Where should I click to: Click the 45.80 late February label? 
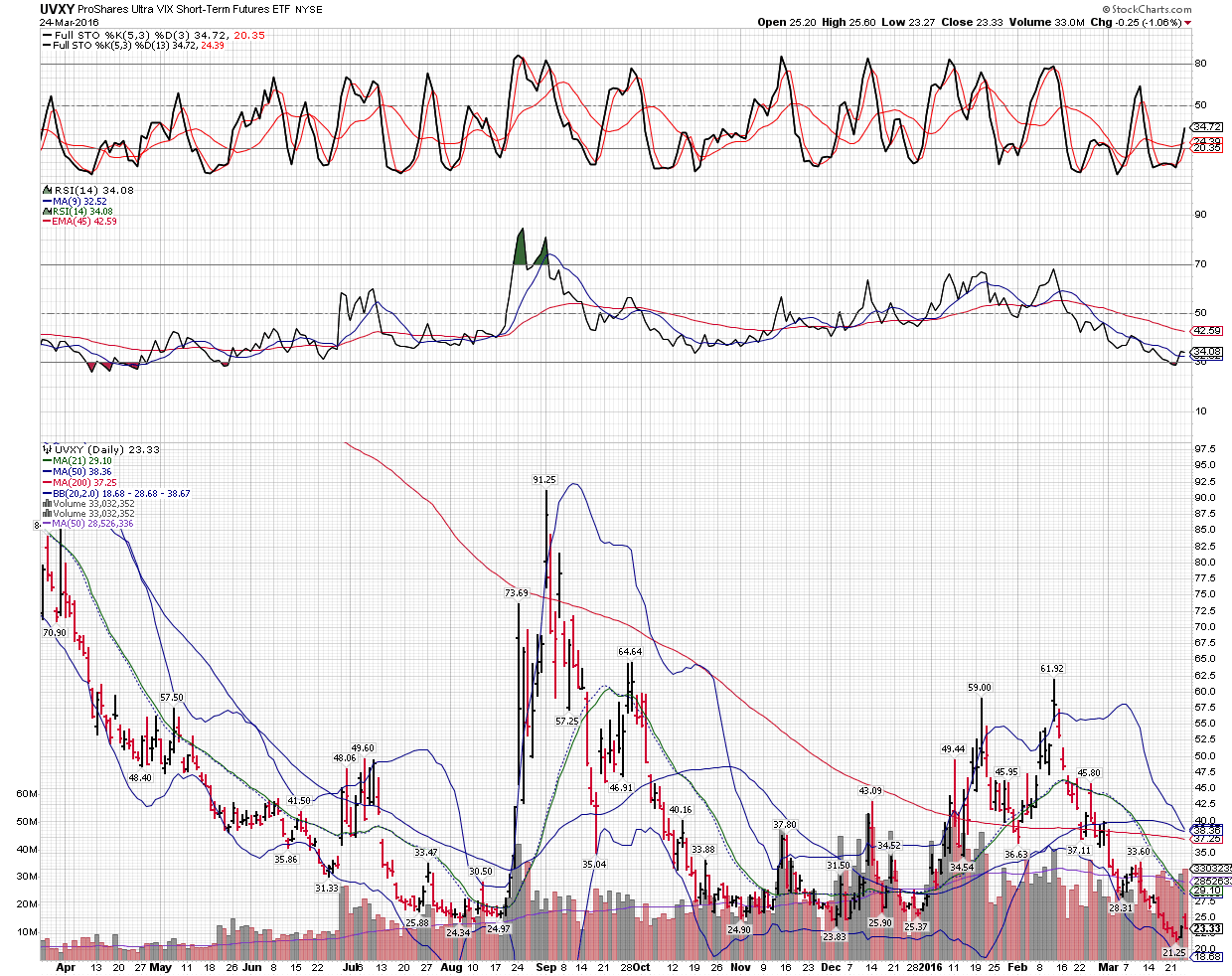pyautogui.click(x=1089, y=773)
